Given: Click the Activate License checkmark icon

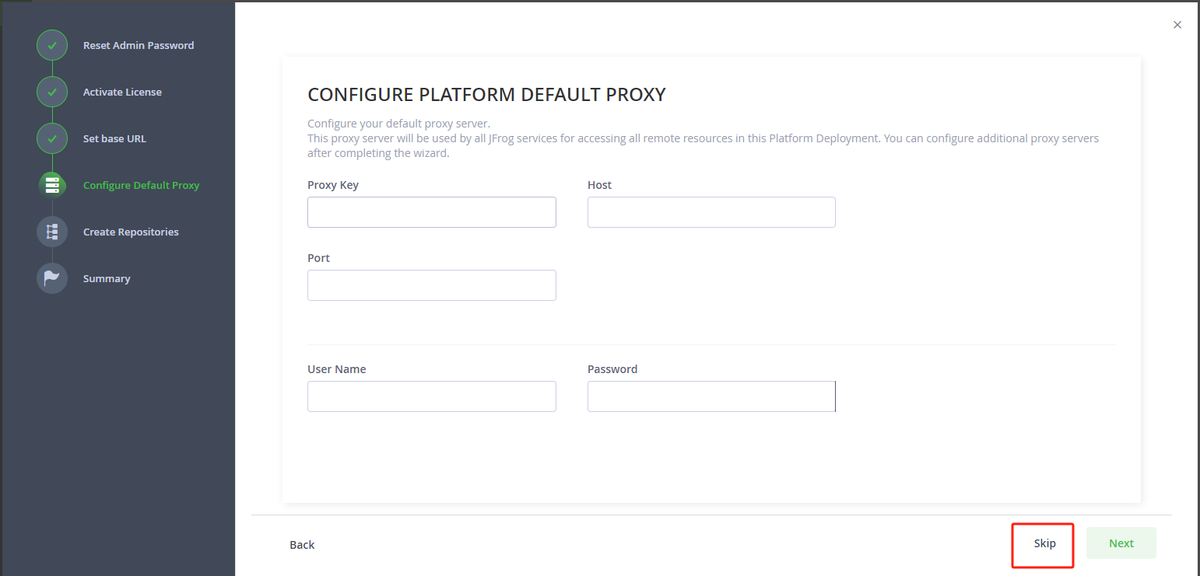Looking at the screenshot, I should coord(52,92).
